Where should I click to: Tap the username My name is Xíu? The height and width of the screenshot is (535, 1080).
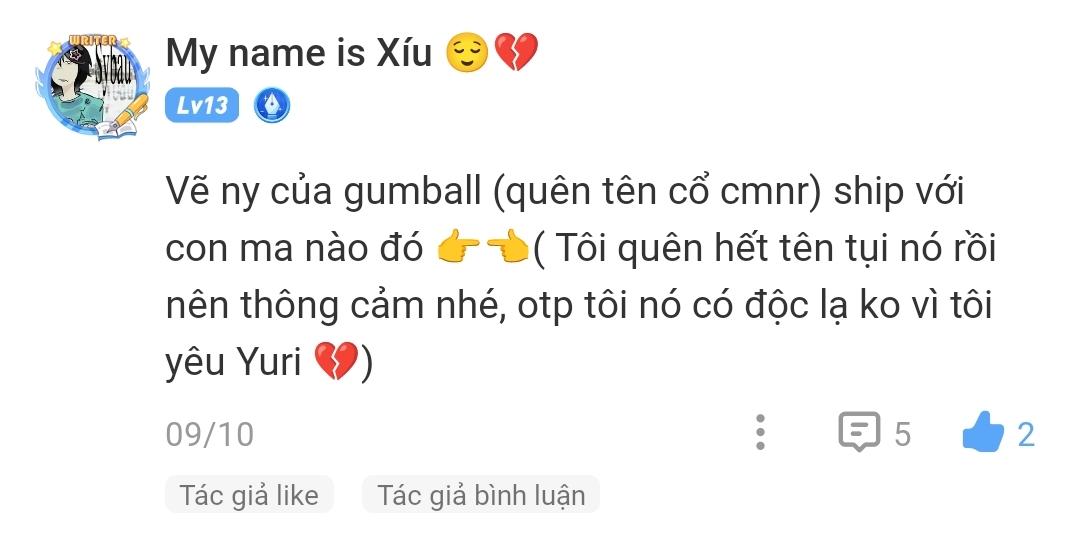click(x=299, y=53)
